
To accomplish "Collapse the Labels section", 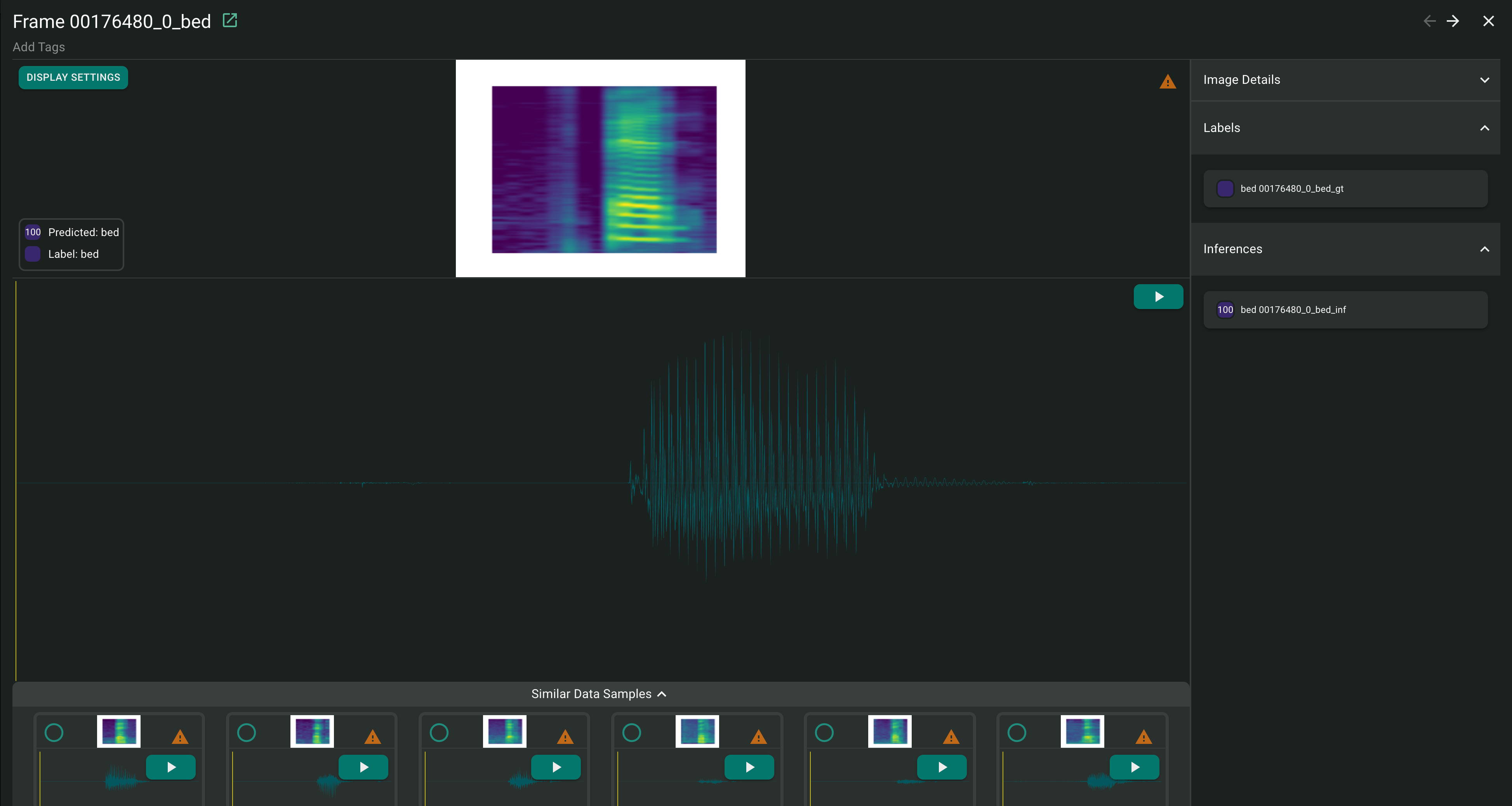I will [x=1484, y=128].
